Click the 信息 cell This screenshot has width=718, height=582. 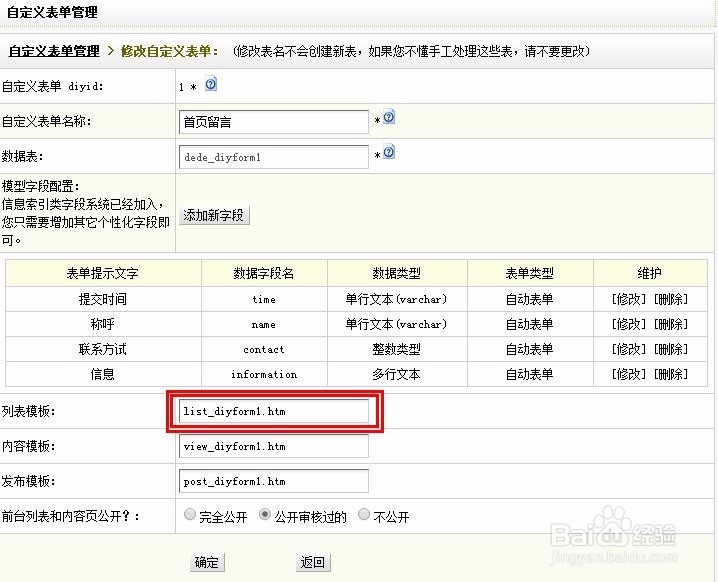pos(103,375)
